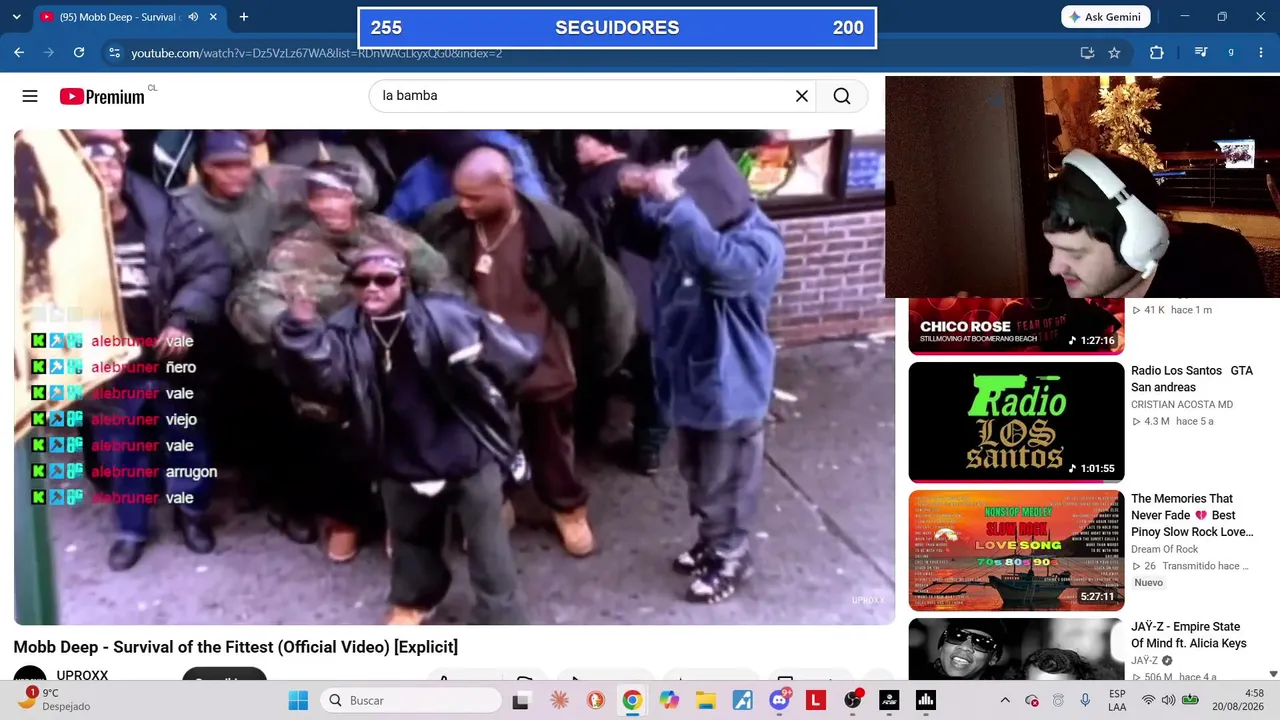Click the microphone tray icon

[1085, 700]
